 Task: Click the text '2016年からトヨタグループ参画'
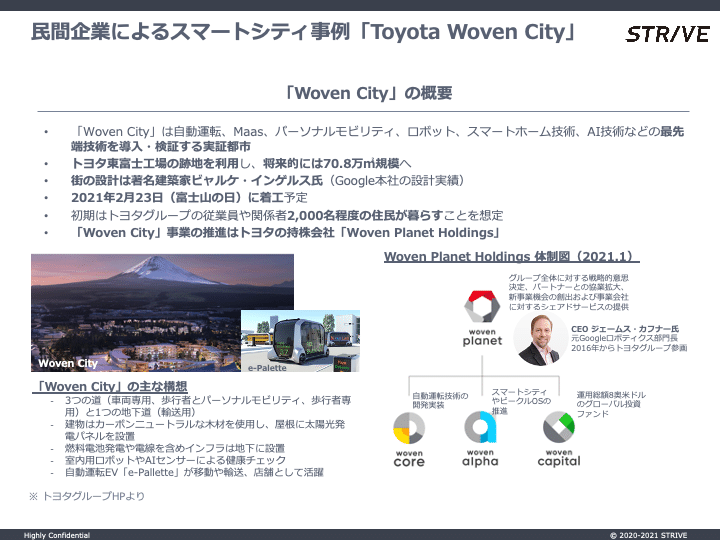[x=629, y=348]
